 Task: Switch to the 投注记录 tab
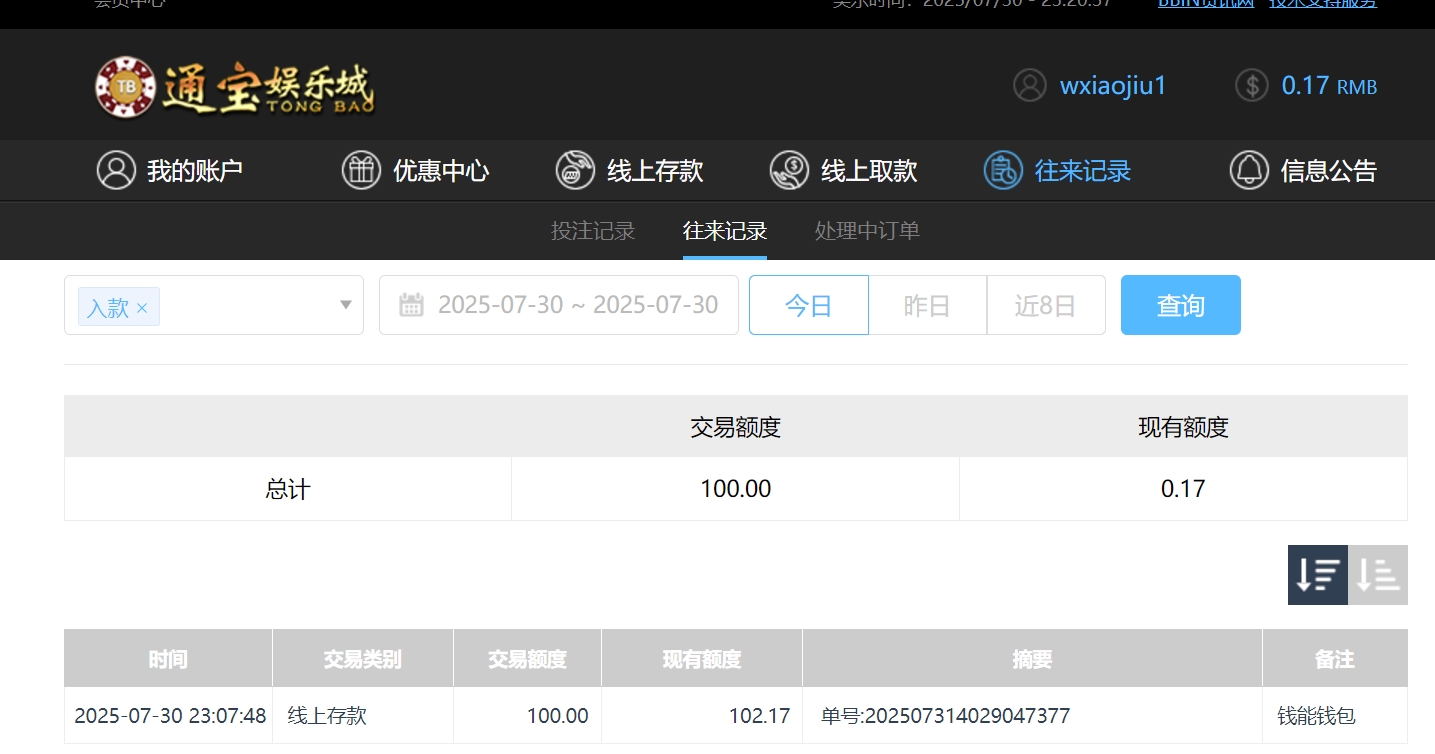click(x=593, y=231)
